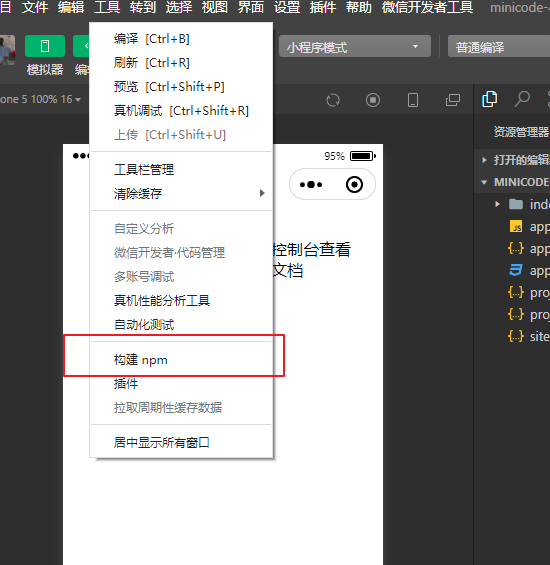Choose 刷新 [Ctrl+R] menu entry
The width and height of the screenshot is (550, 565).
[x=181, y=63]
